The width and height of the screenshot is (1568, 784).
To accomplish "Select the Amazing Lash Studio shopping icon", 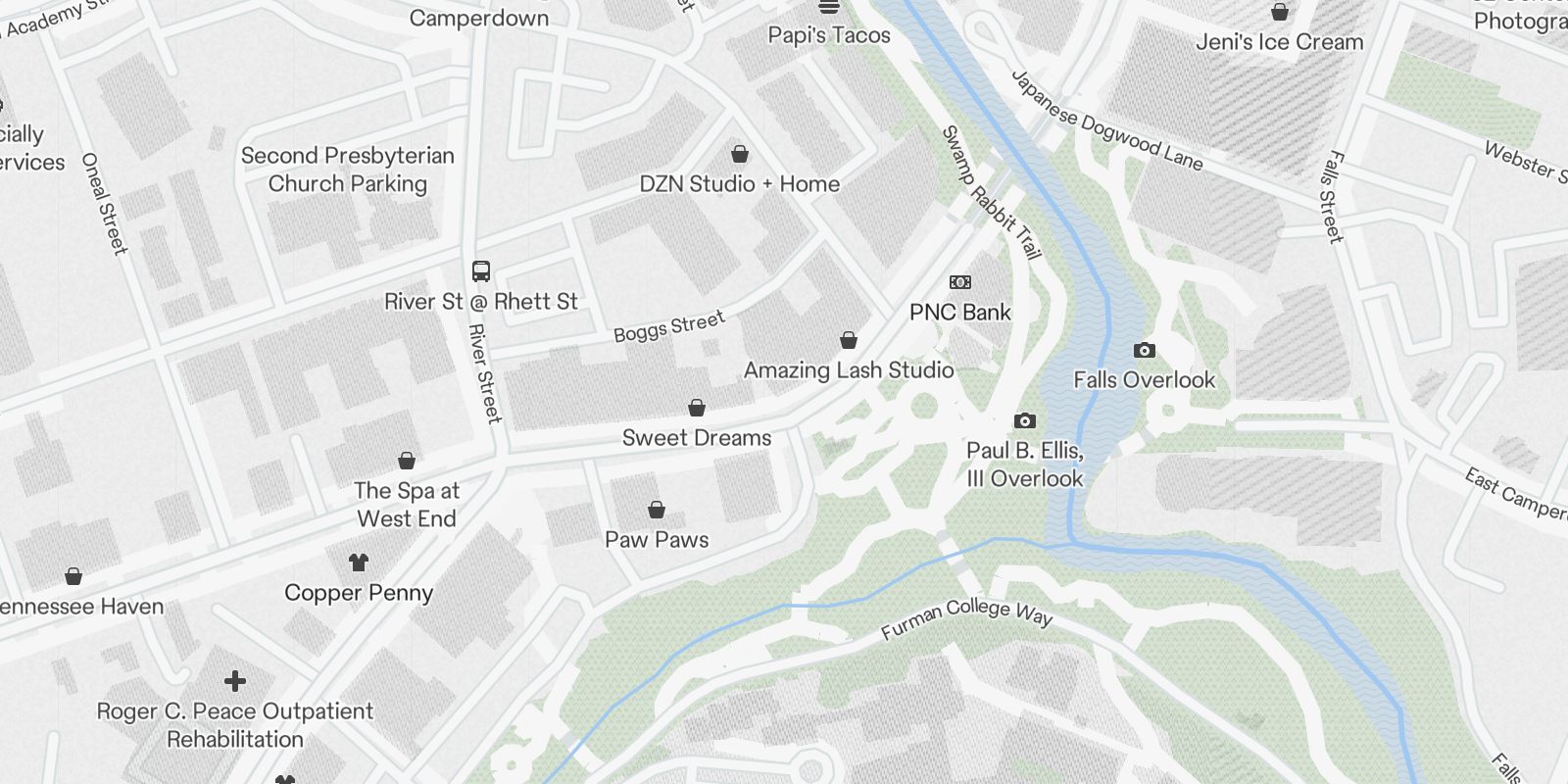I will (x=849, y=340).
